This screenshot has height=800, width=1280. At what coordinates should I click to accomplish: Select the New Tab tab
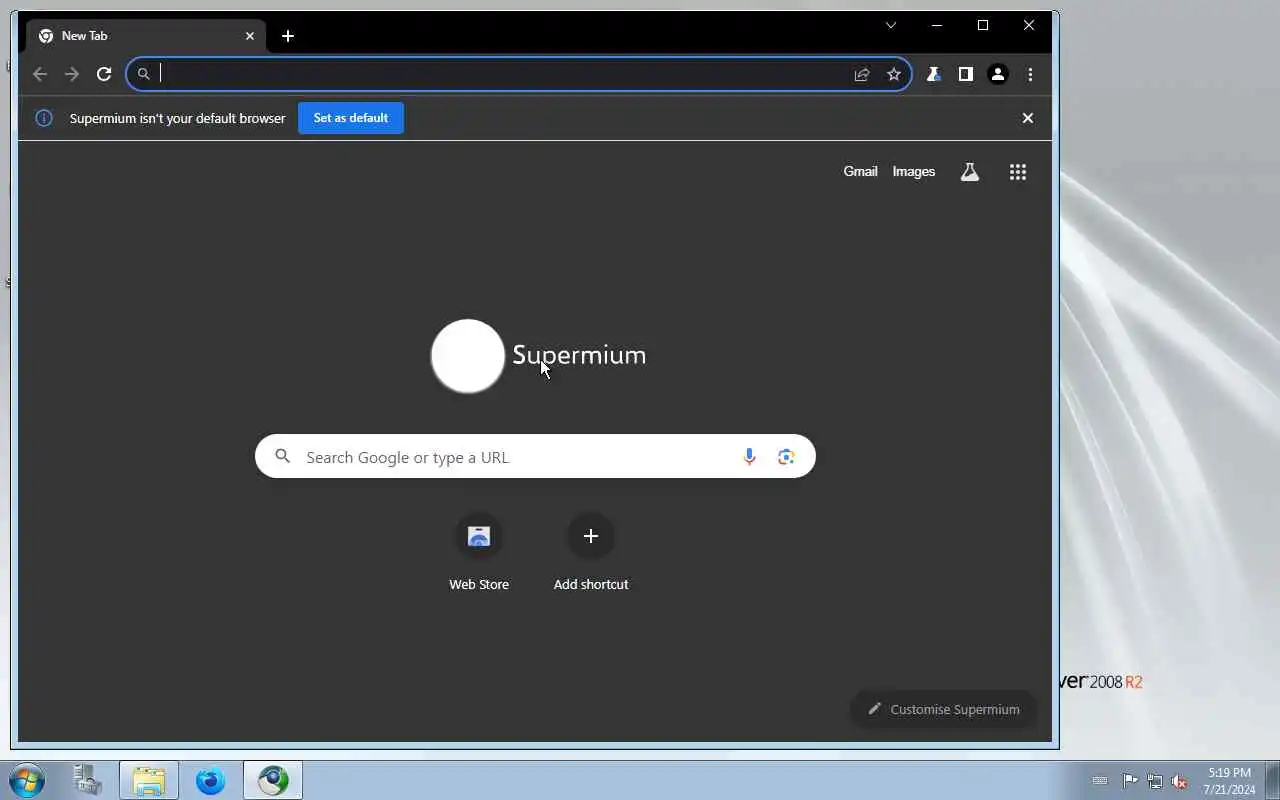coord(146,36)
